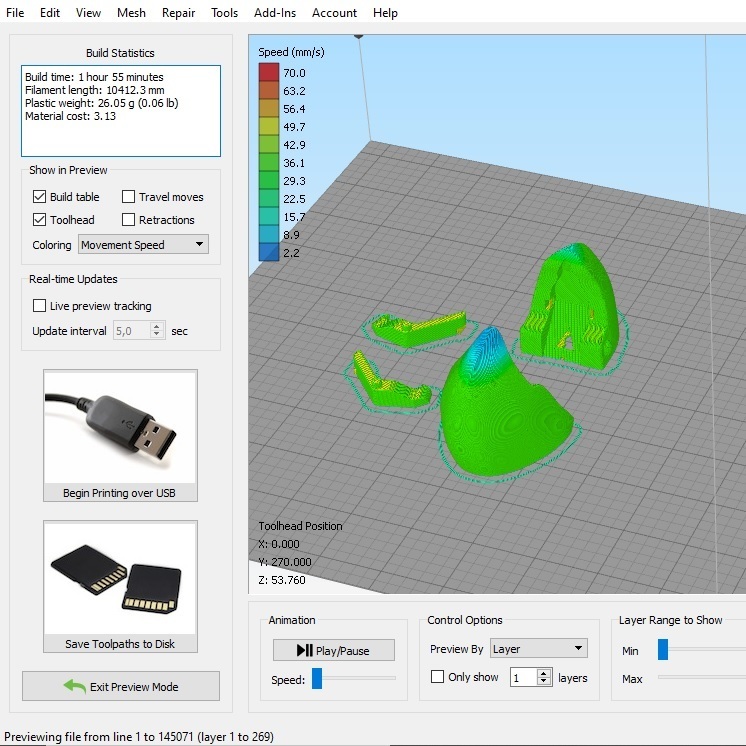Click the yellow 49.7 speed legend swatch
This screenshot has height=746, width=746.
tap(269, 126)
